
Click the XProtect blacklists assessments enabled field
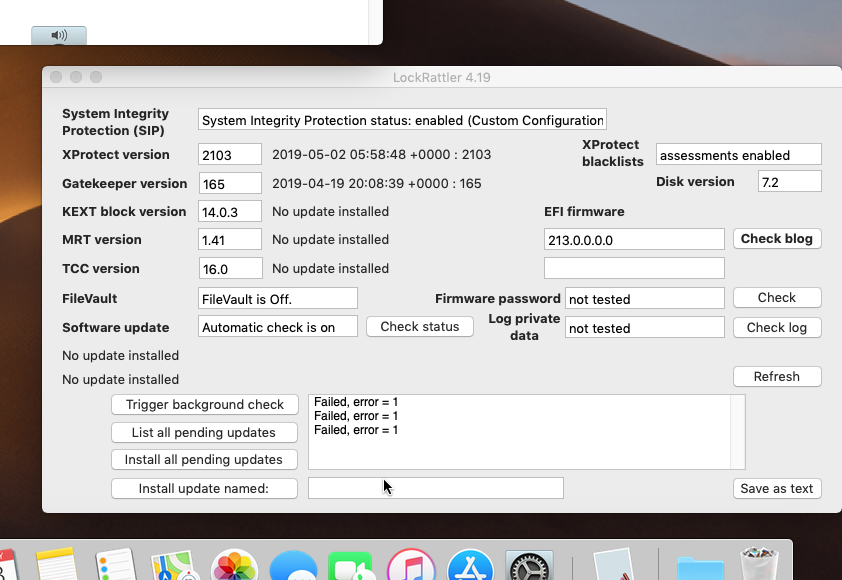[738, 155]
